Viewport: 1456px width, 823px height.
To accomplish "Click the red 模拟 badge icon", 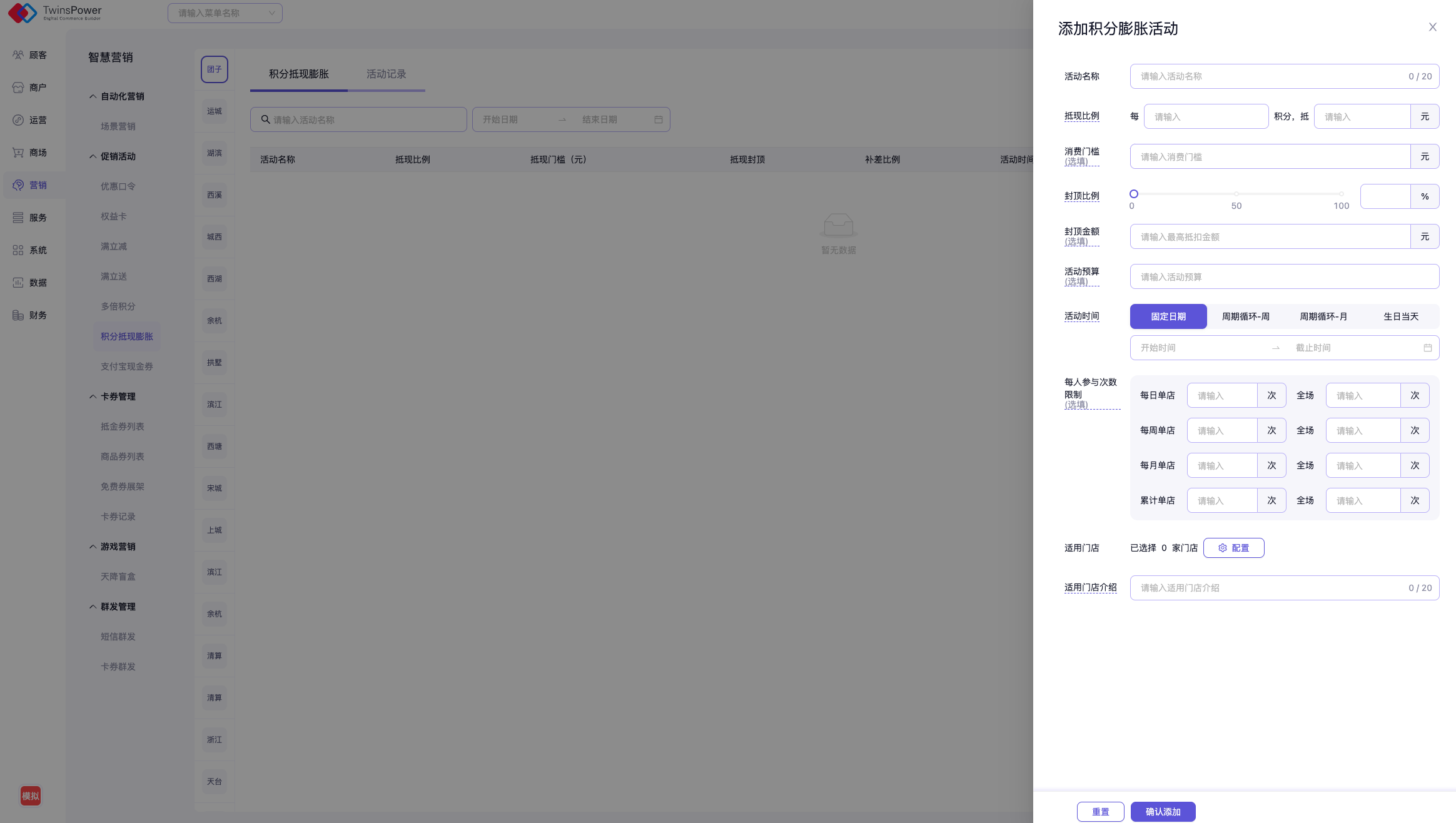I will click(x=30, y=795).
